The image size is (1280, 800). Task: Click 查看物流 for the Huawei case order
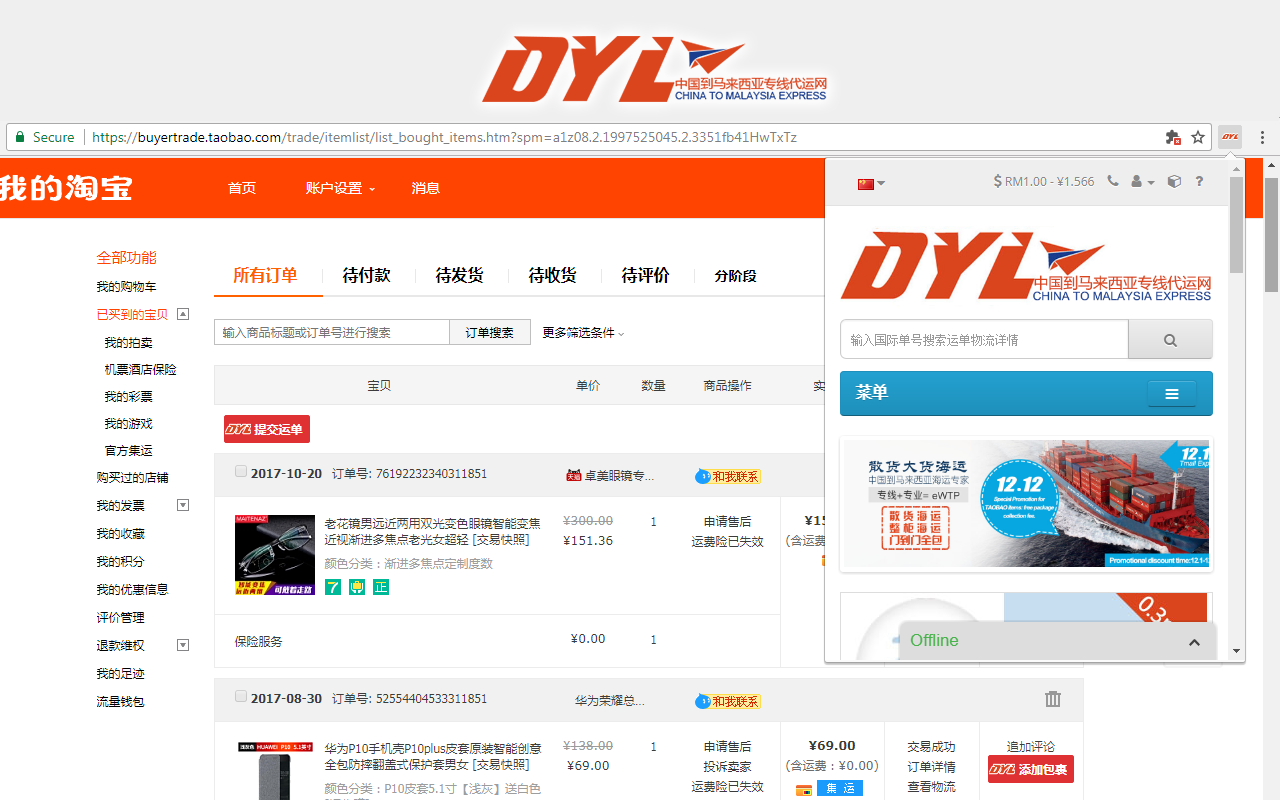(x=931, y=787)
